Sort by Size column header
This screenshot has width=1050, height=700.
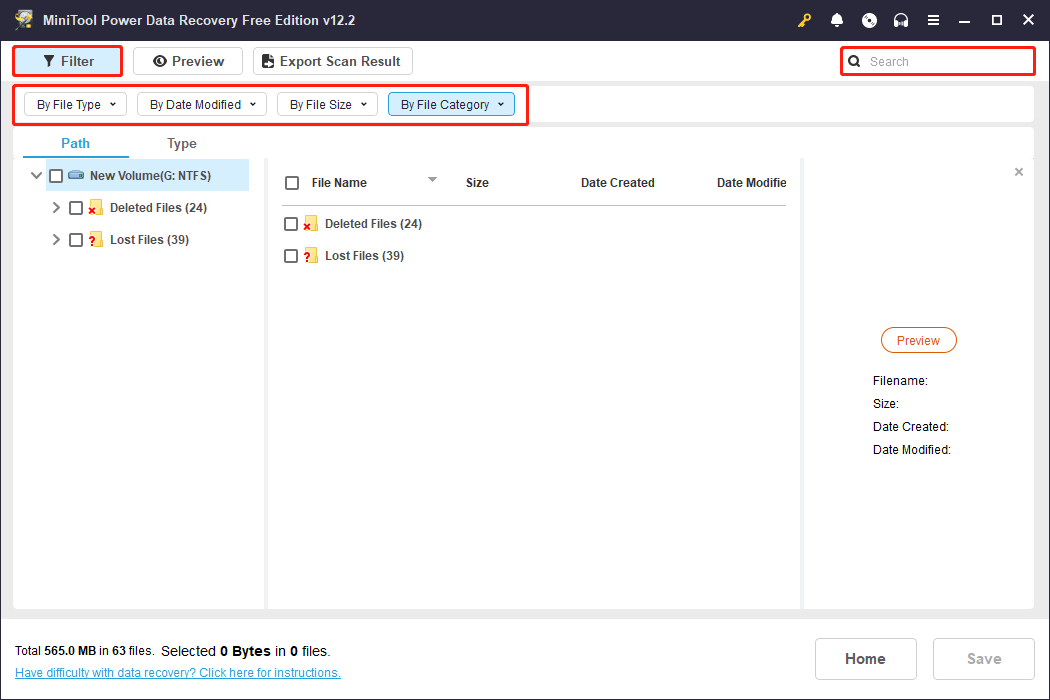(x=477, y=183)
